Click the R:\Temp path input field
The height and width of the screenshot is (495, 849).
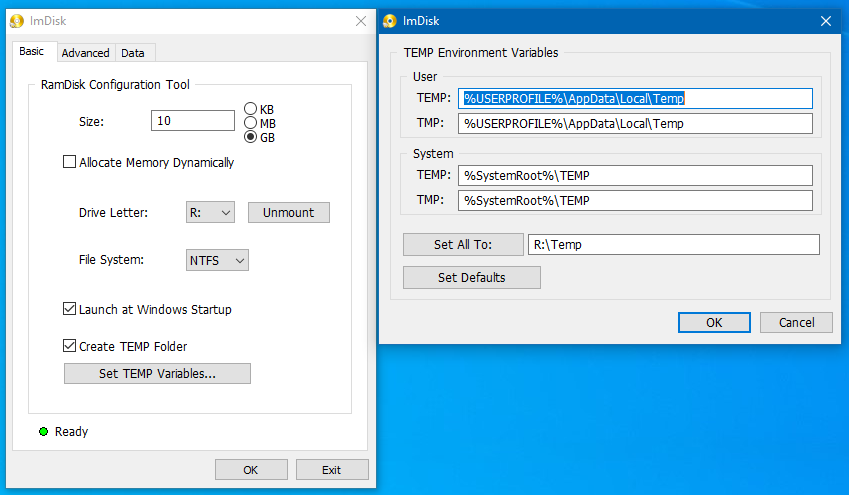coord(674,245)
